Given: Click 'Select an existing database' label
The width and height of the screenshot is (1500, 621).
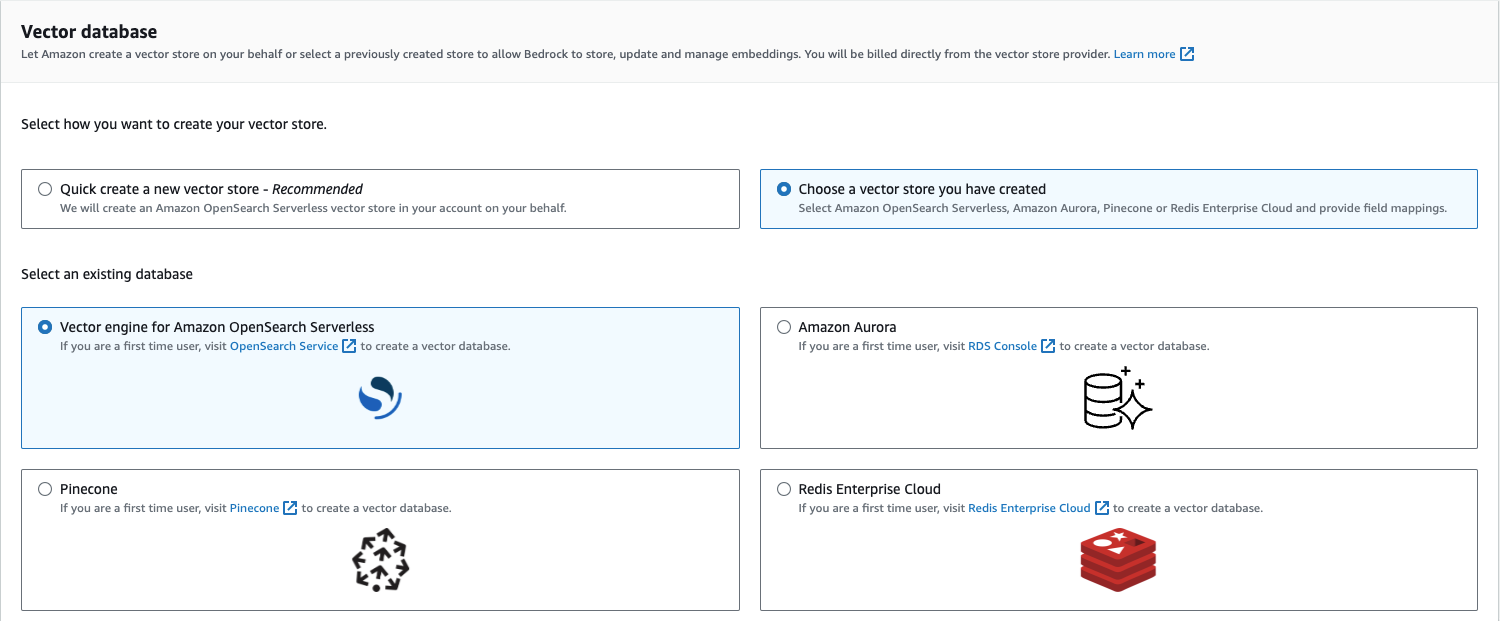Looking at the screenshot, I should [x=107, y=273].
